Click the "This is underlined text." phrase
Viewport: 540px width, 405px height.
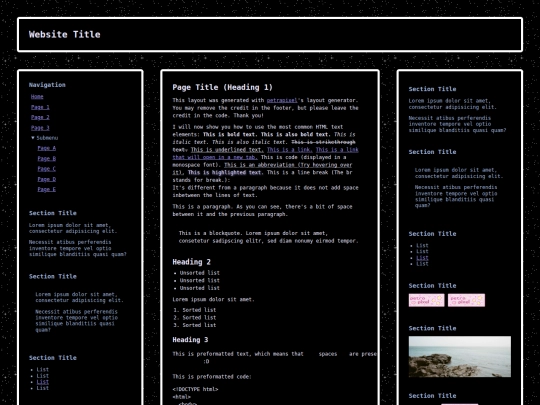227,149
